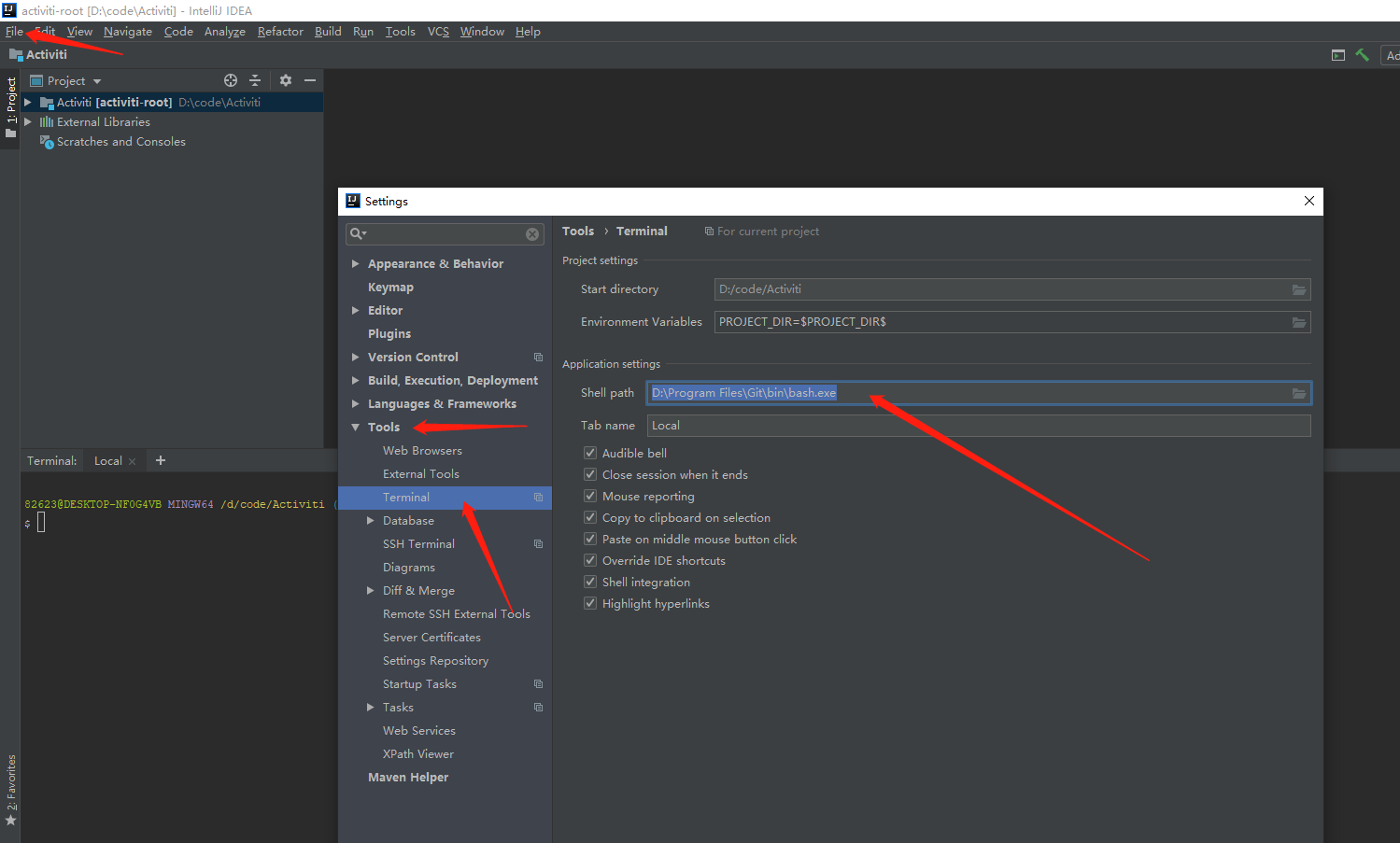Click the run configuration window icon in toolbar
The width and height of the screenshot is (1400, 843).
(x=1338, y=55)
